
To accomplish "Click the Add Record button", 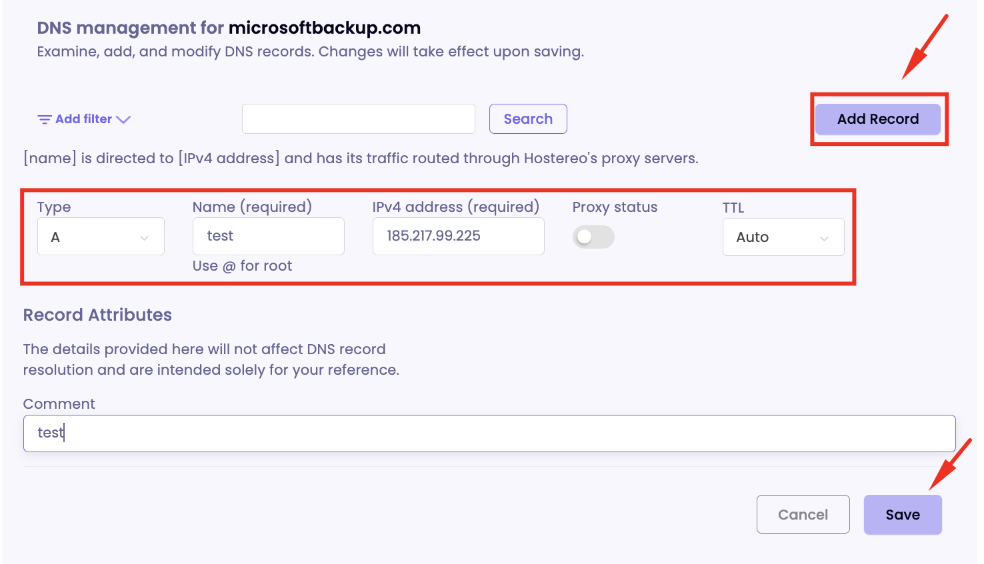I will [878, 119].
